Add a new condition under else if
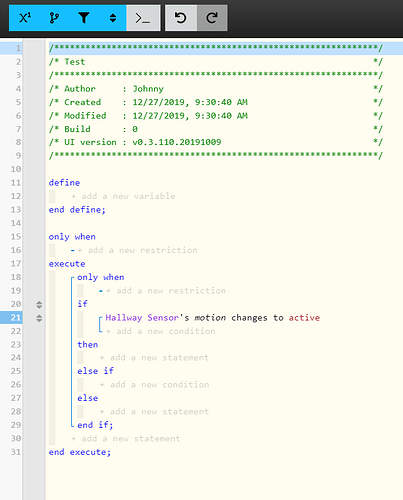Screen dimensions: 403x500 click(x=154, y=385)
